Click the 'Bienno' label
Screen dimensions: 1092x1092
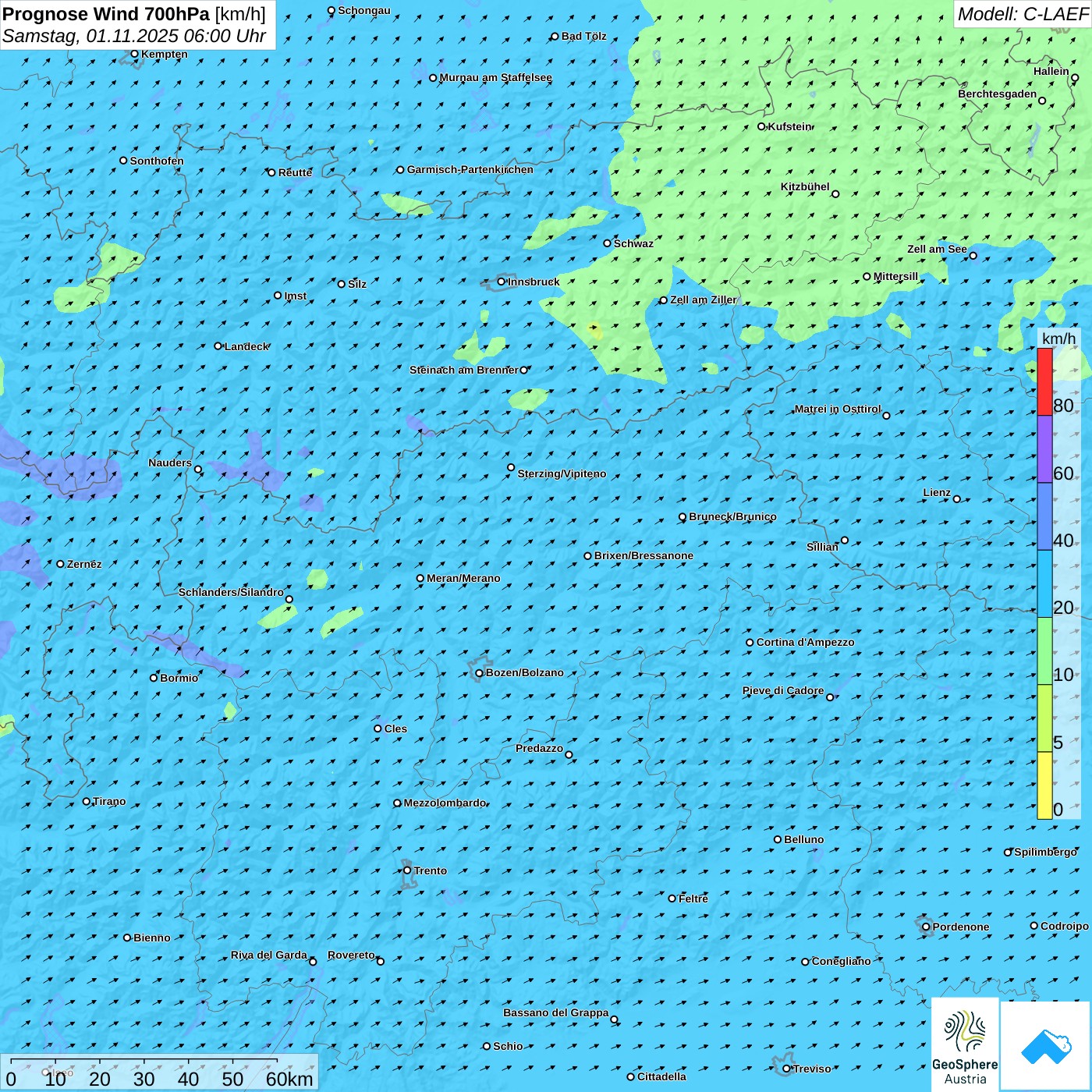click(151, 938)
